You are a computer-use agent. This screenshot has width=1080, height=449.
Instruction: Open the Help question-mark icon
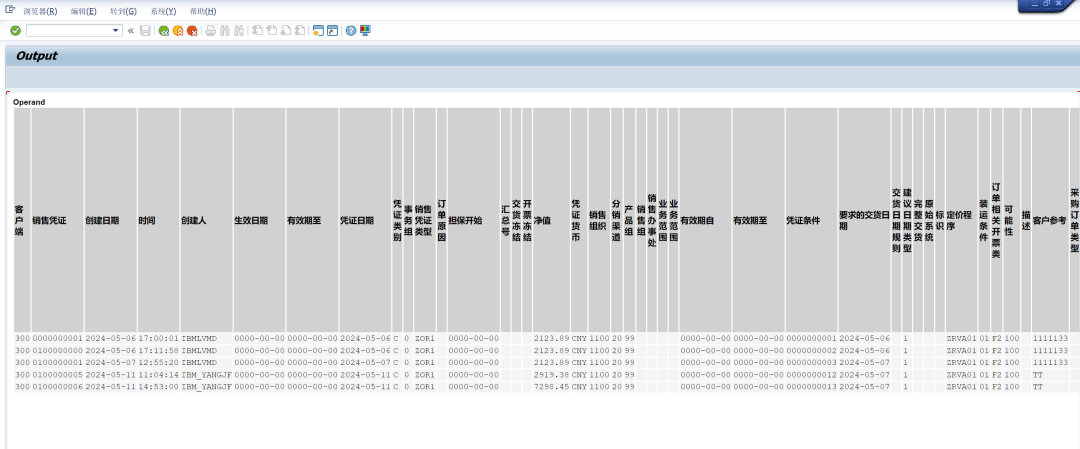pos(351,31)
